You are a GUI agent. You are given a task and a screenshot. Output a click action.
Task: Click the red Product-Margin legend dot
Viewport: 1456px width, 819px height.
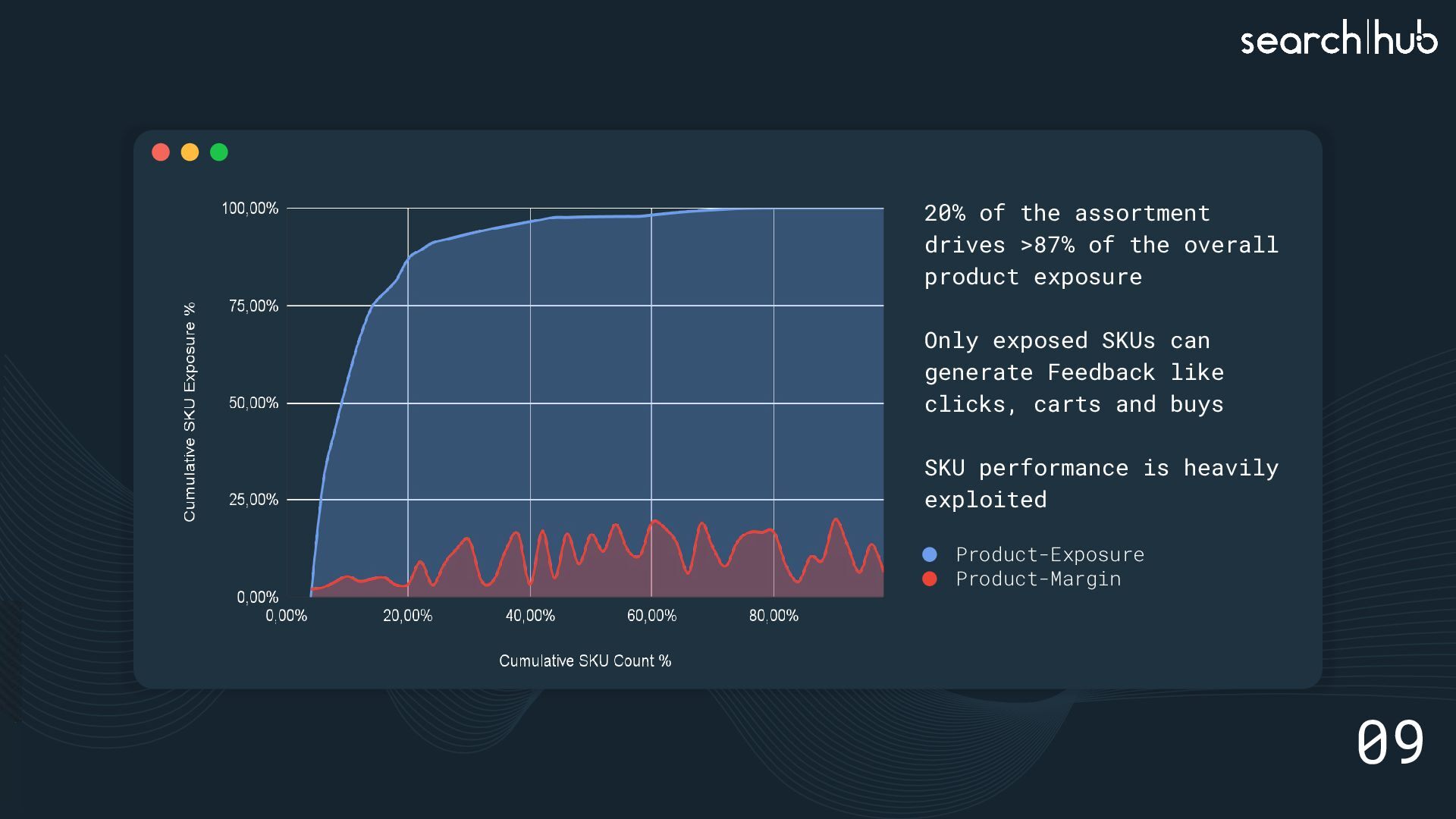pyautogui.click(x=930, y=579)
